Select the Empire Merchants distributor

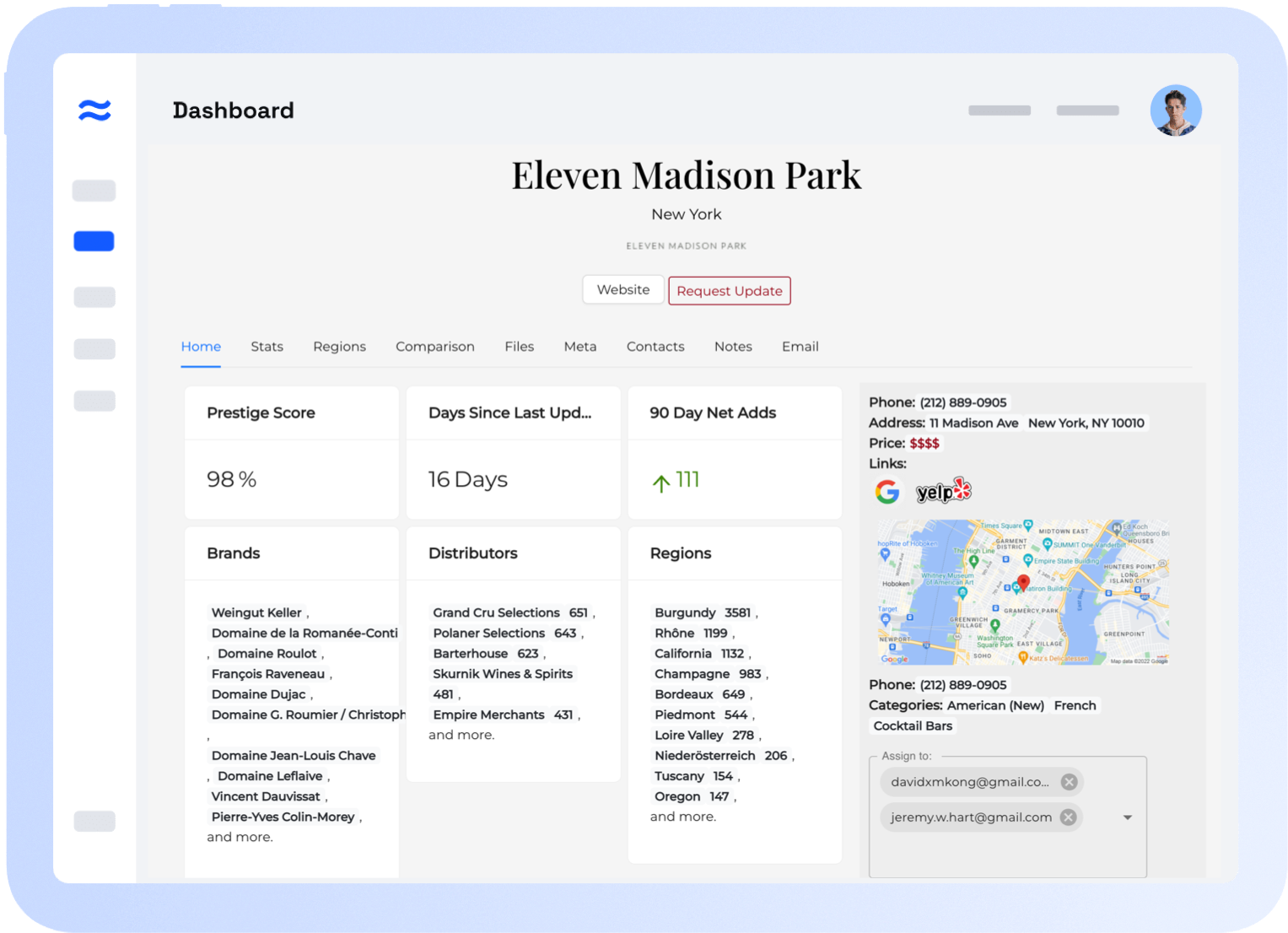(503, 715)
